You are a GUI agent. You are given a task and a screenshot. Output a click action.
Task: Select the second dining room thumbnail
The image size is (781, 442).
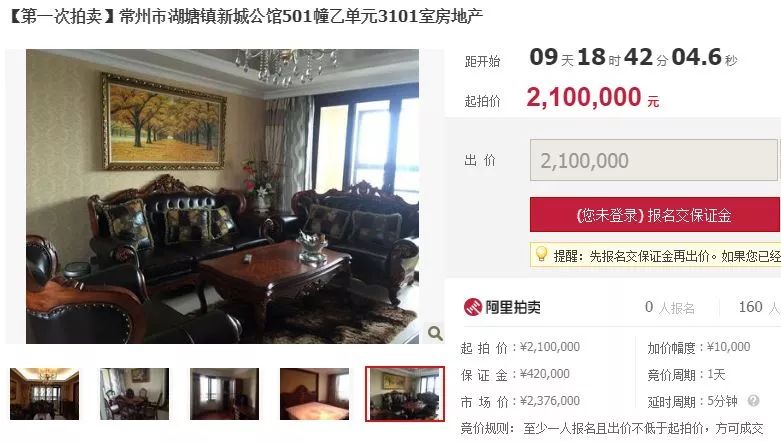(x=134, y=394)
